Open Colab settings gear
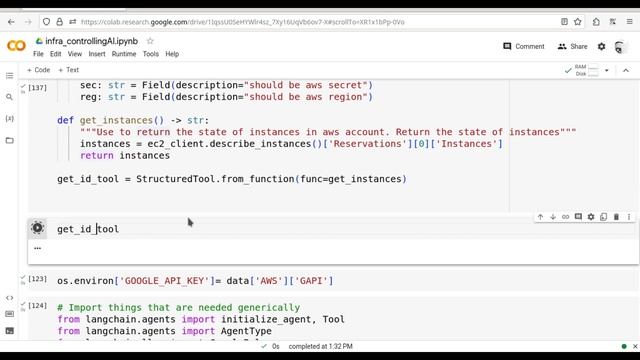 coord(602,47)
